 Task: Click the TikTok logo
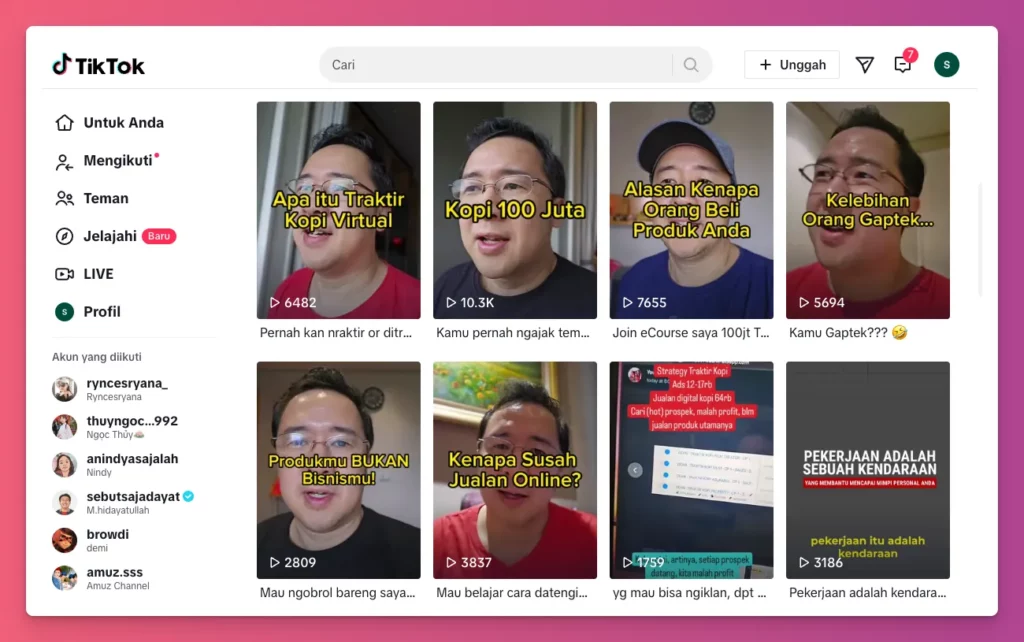(99, 64)
